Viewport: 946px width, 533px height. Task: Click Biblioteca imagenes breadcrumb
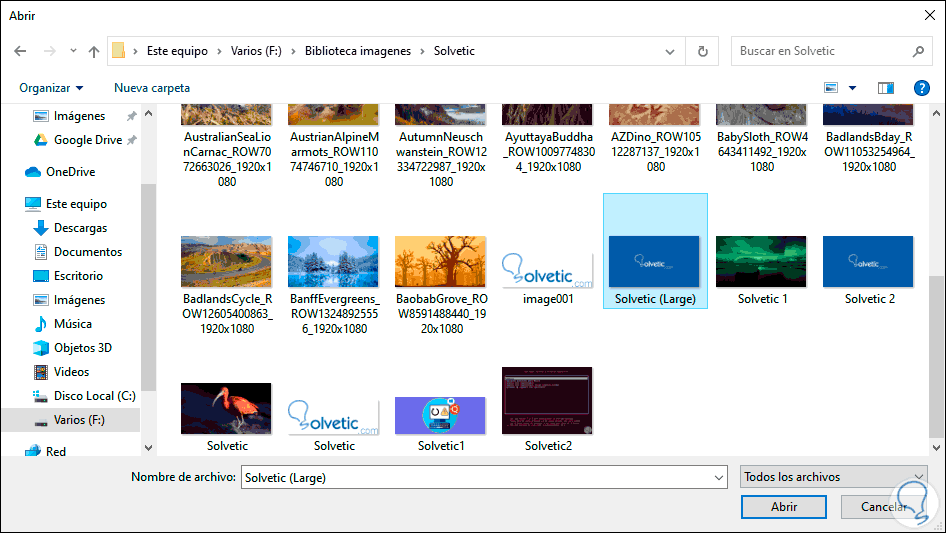point(358,51)
